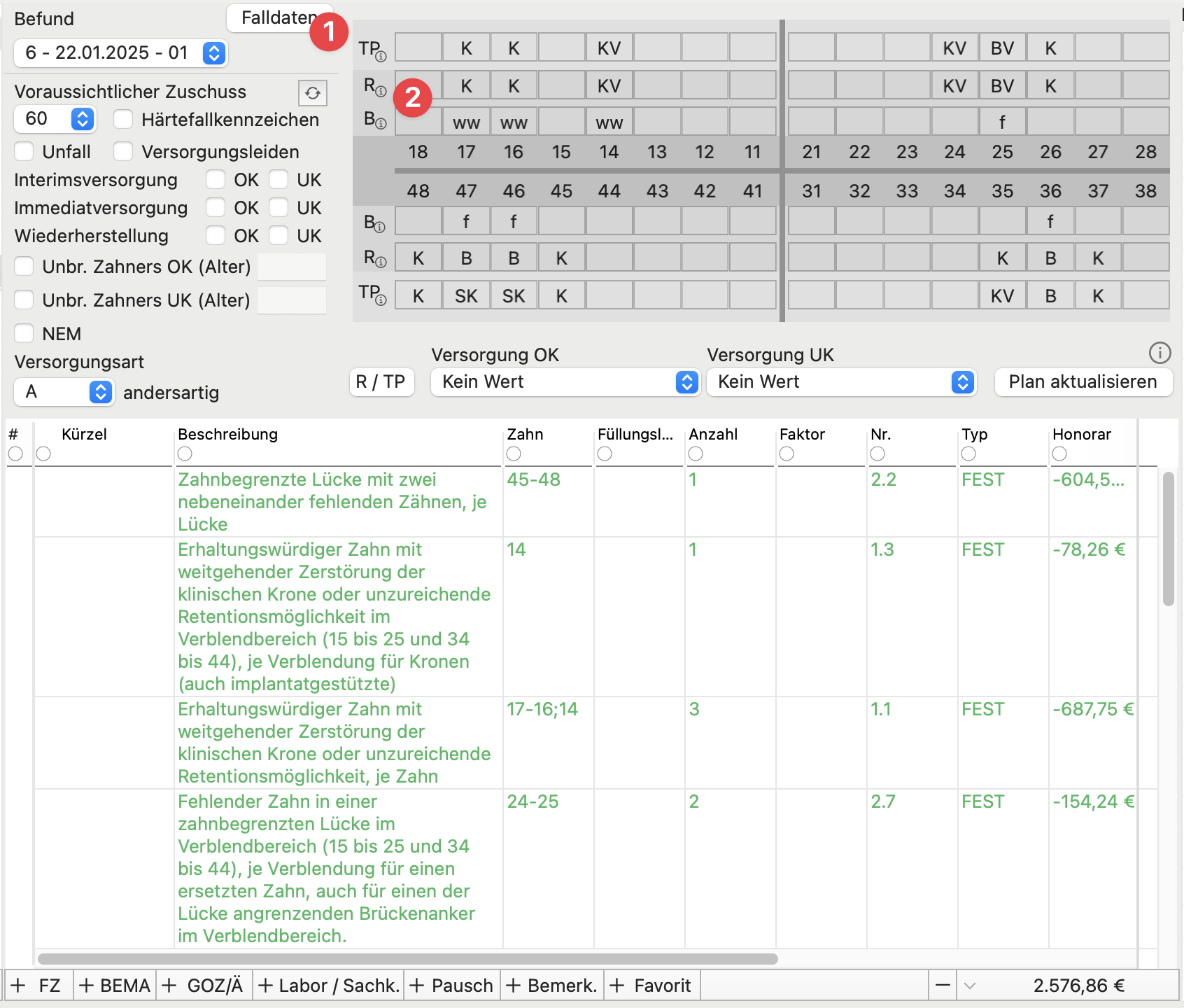Tick the Unfall checkbox
The height and width of the screenshot is (1008, 1184).
tap(24, 151)
